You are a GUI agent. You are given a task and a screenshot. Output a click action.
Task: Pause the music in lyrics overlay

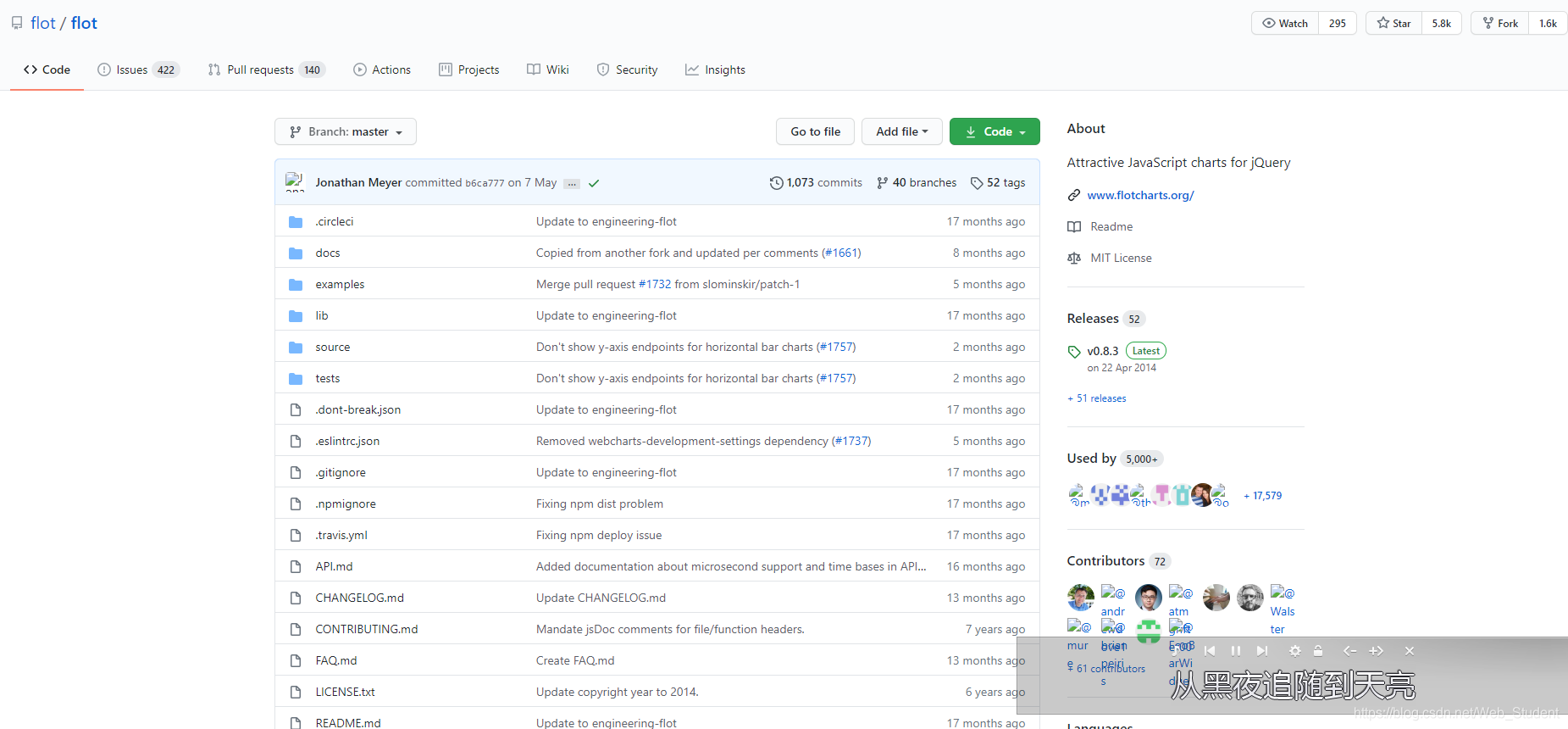pos(1236,651)
